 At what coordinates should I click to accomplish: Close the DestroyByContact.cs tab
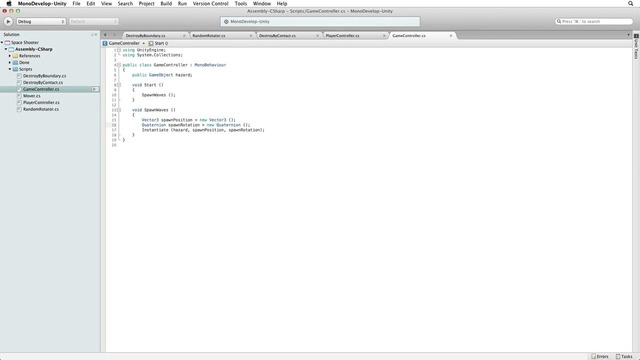[317, 36]
